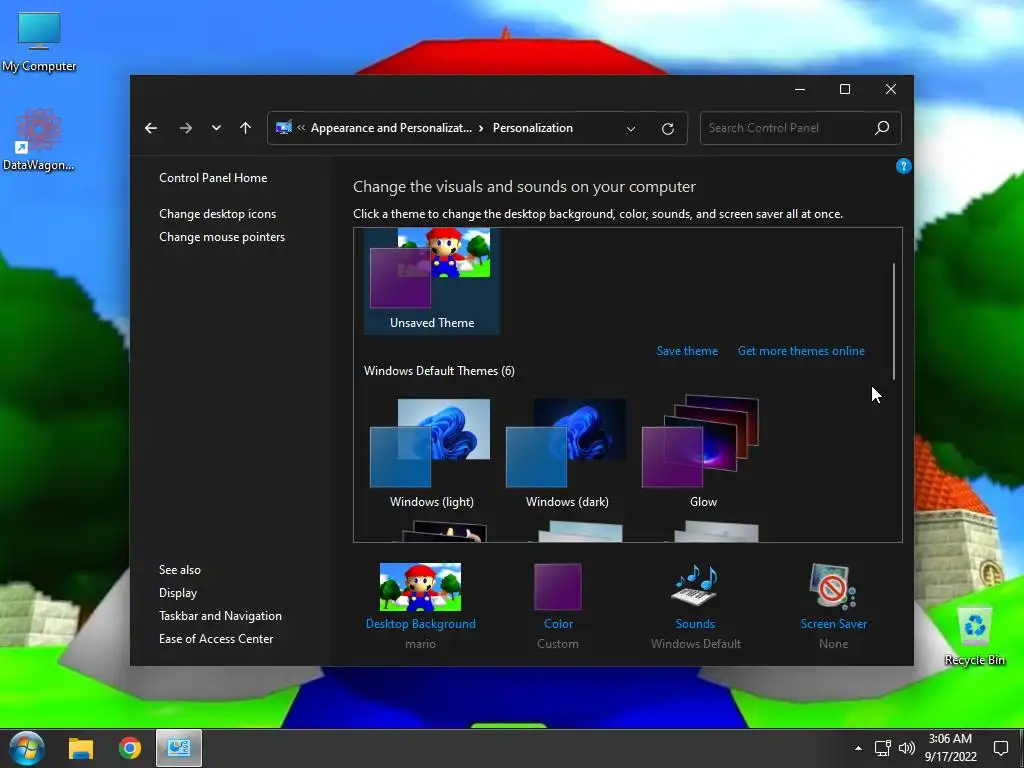The width and height of the screenshot is (1024, 768).
Task: Open Help via the blue question mark
Action: (x=903, y=166)
